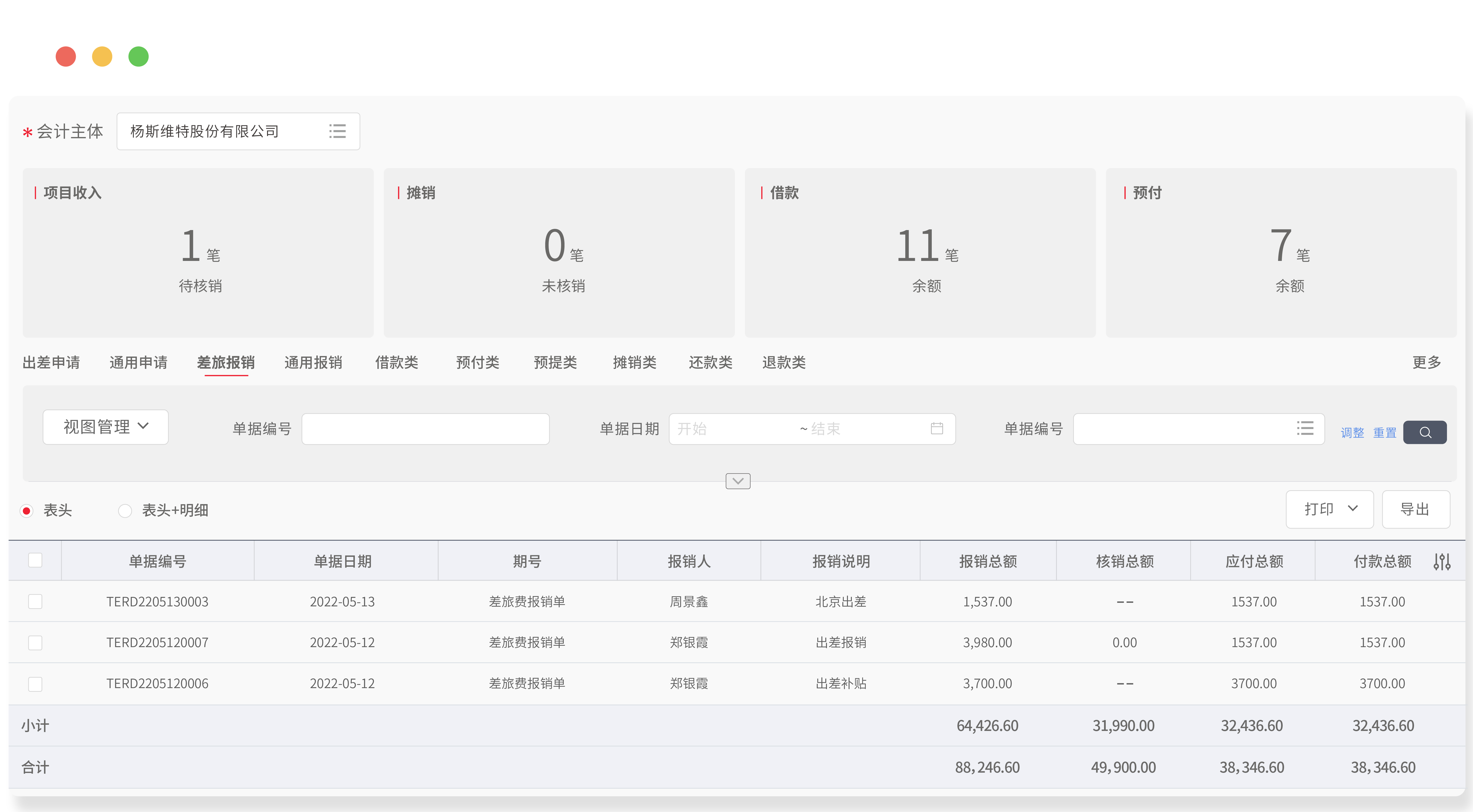
Task: Click the list icon in 会计主体 field
Action: 337,131
